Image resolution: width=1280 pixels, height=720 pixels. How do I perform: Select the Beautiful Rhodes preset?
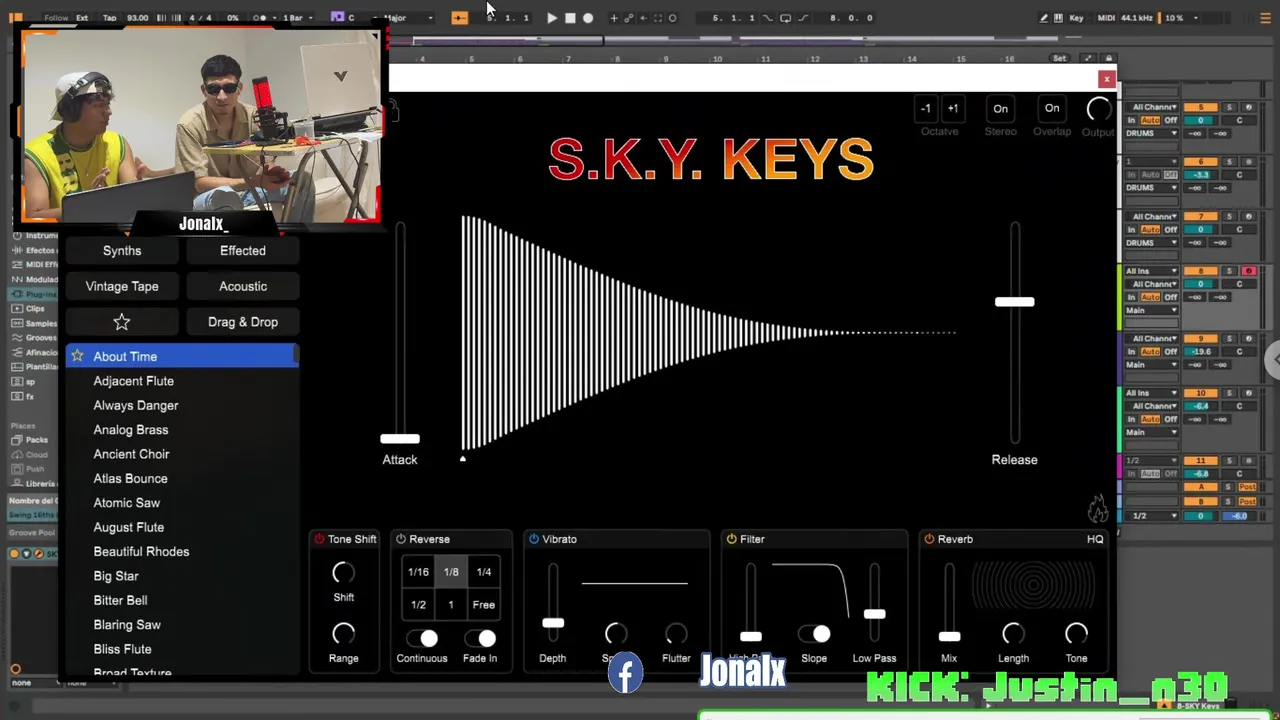pos(141,552)
